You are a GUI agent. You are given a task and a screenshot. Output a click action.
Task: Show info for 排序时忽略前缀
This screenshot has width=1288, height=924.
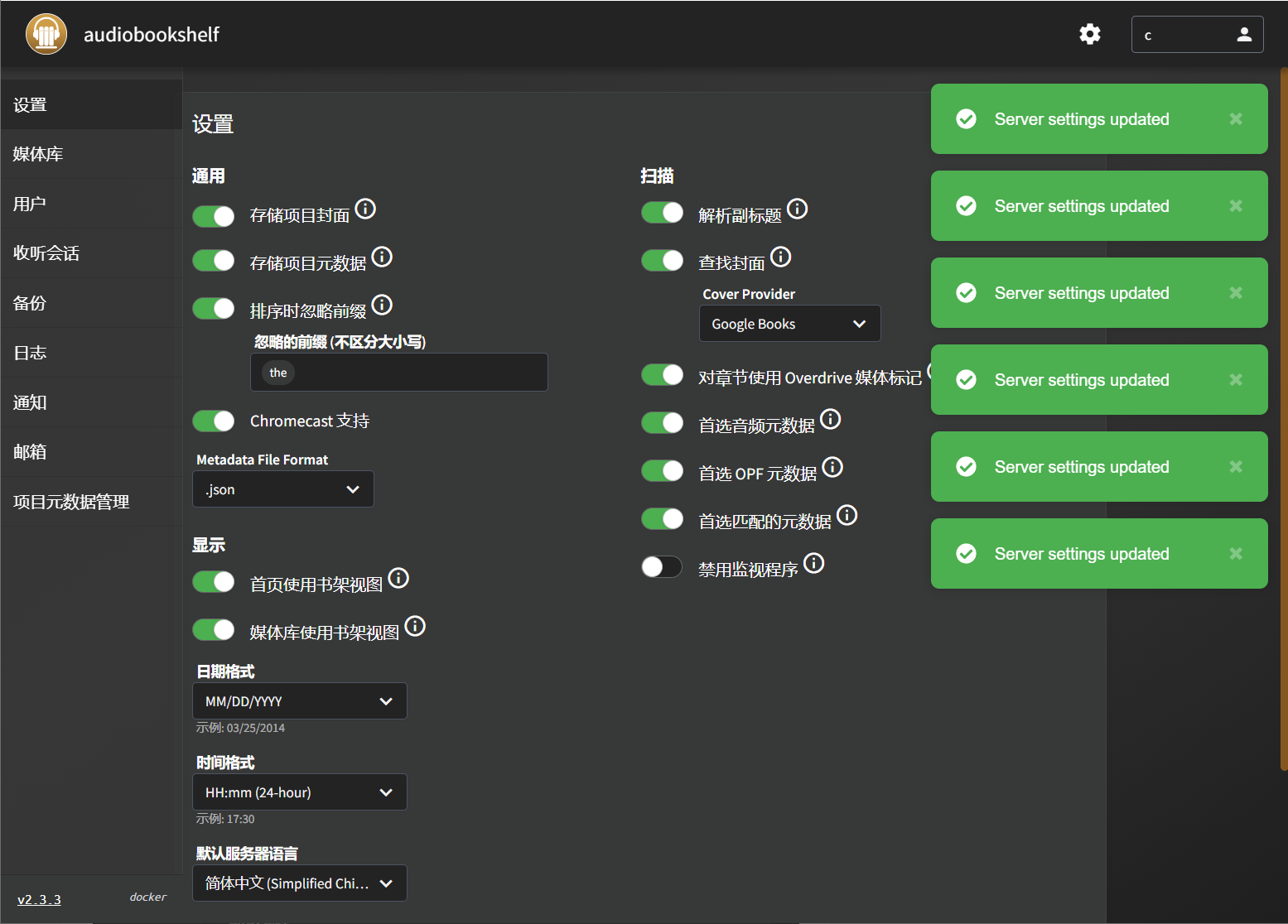tap(382, 305)
